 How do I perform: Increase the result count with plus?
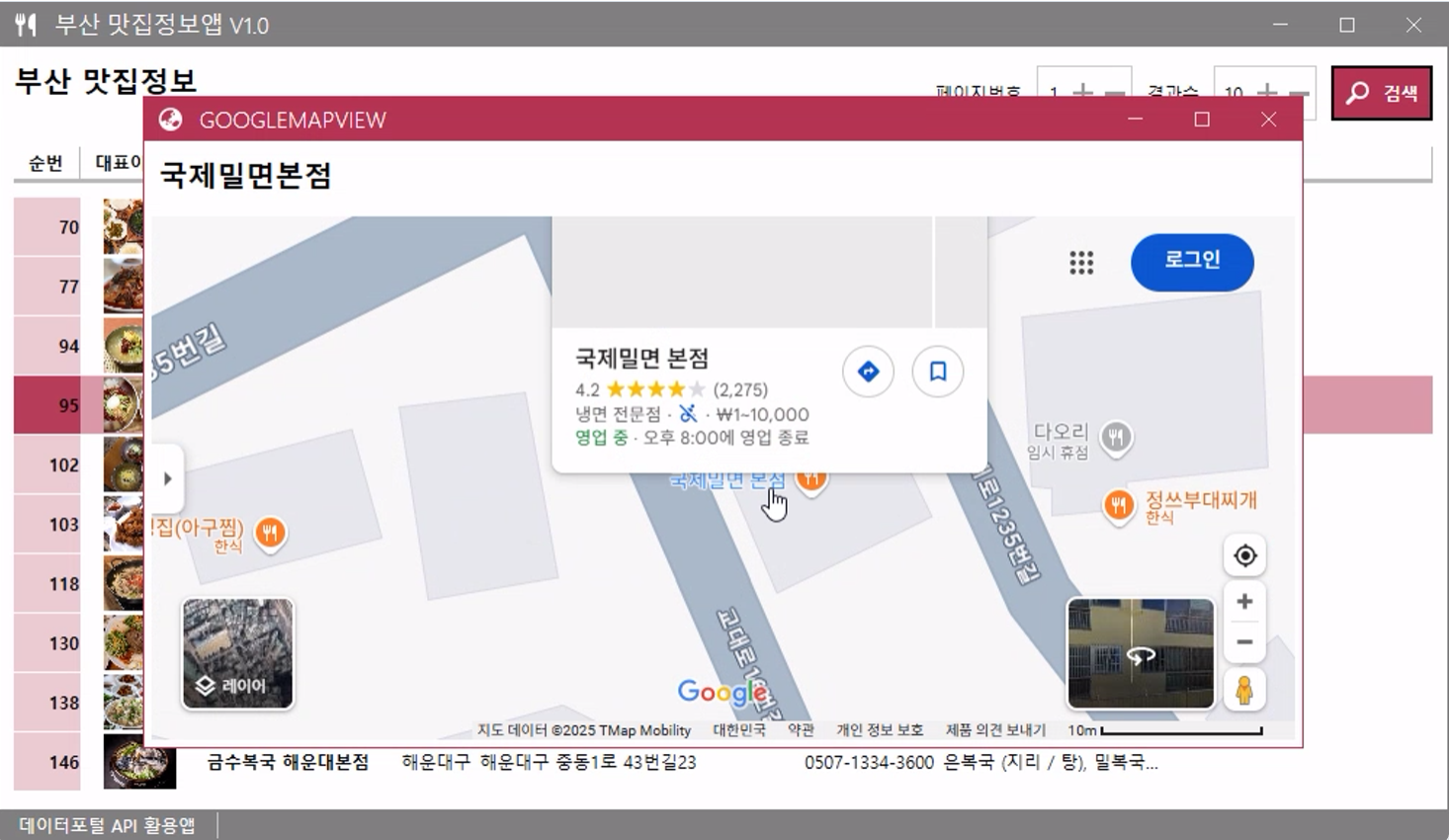point(1266,92)
